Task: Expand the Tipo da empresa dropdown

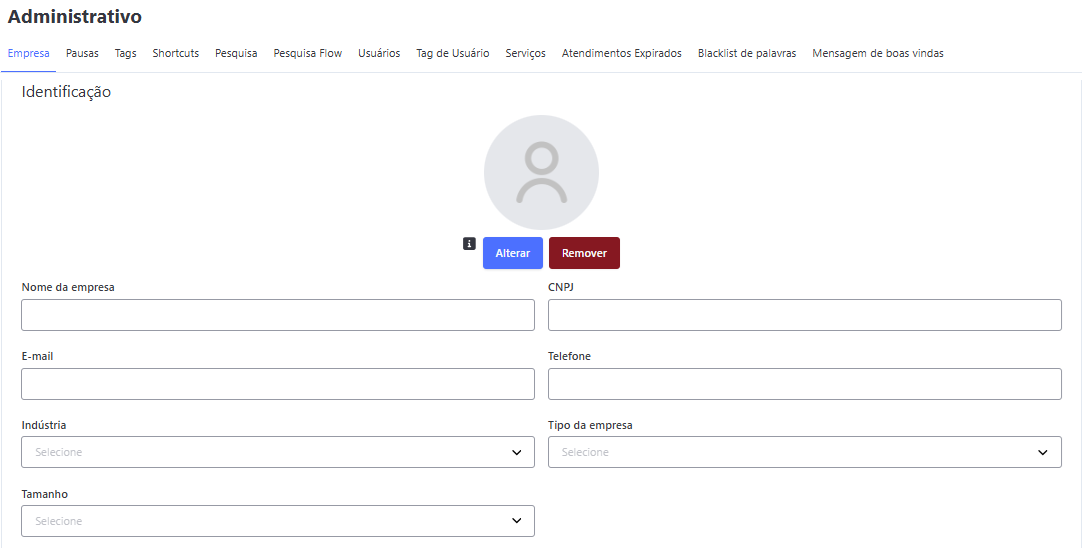Action: coord(805,452)
